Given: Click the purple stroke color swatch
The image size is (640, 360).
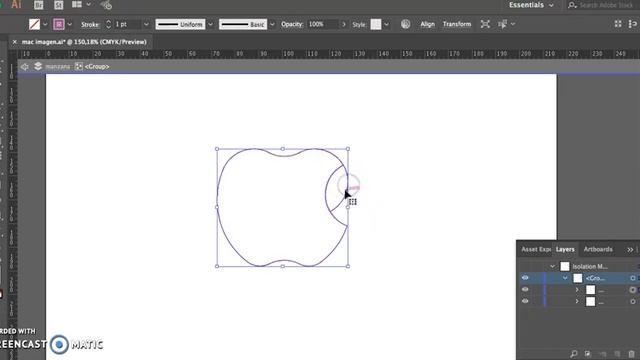Looking at the screenshot, I should (59, 24).
